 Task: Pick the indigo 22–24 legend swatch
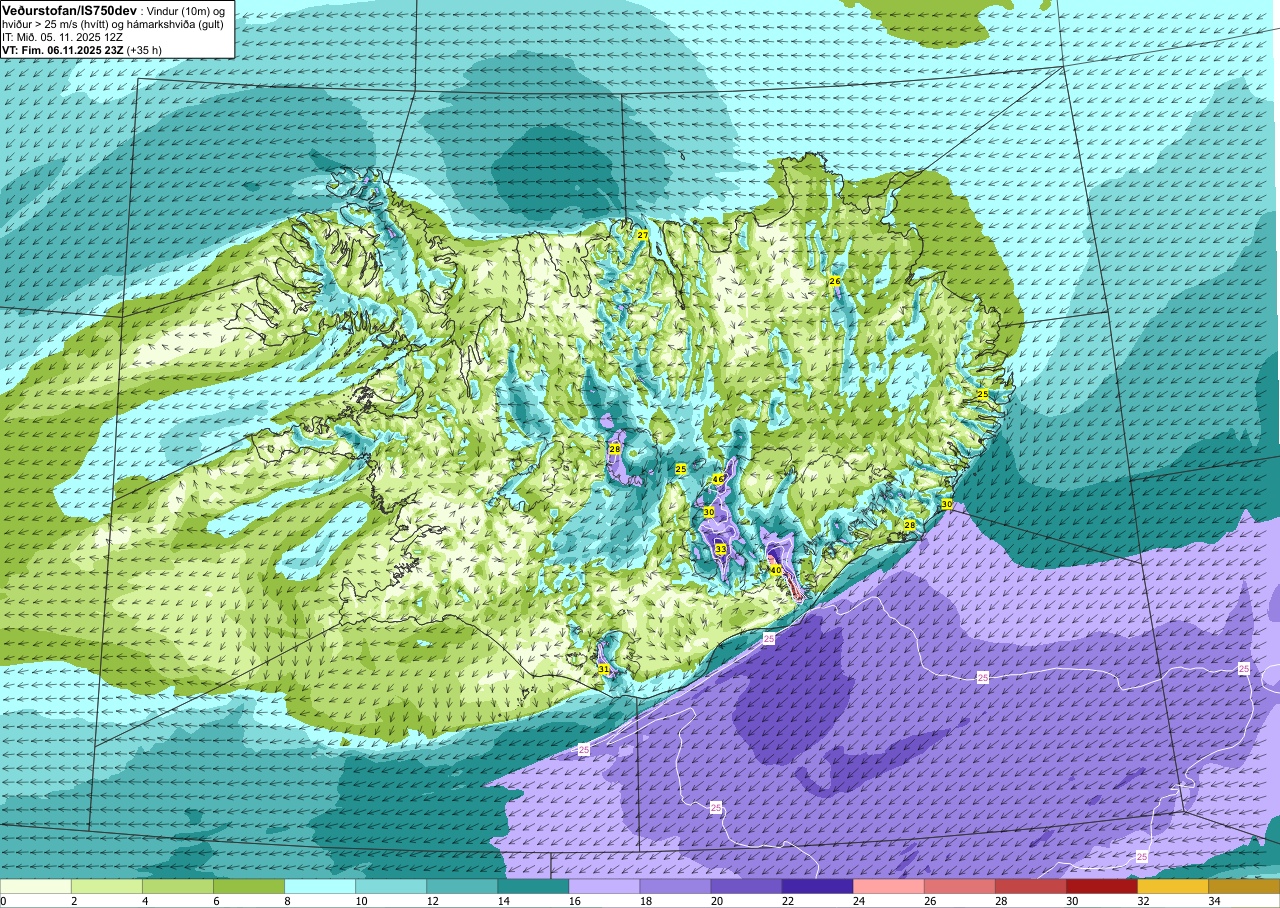tap(817, 886)
